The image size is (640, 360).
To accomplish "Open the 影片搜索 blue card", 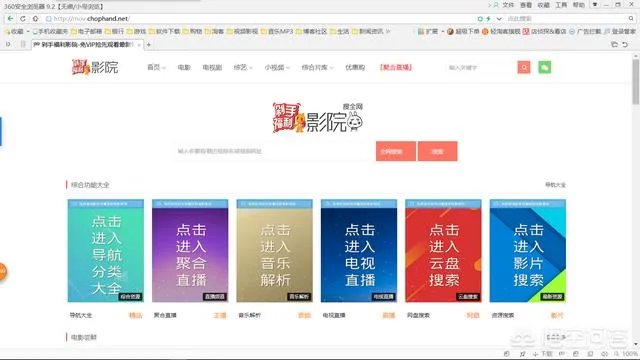I will (x=528, y=251).
